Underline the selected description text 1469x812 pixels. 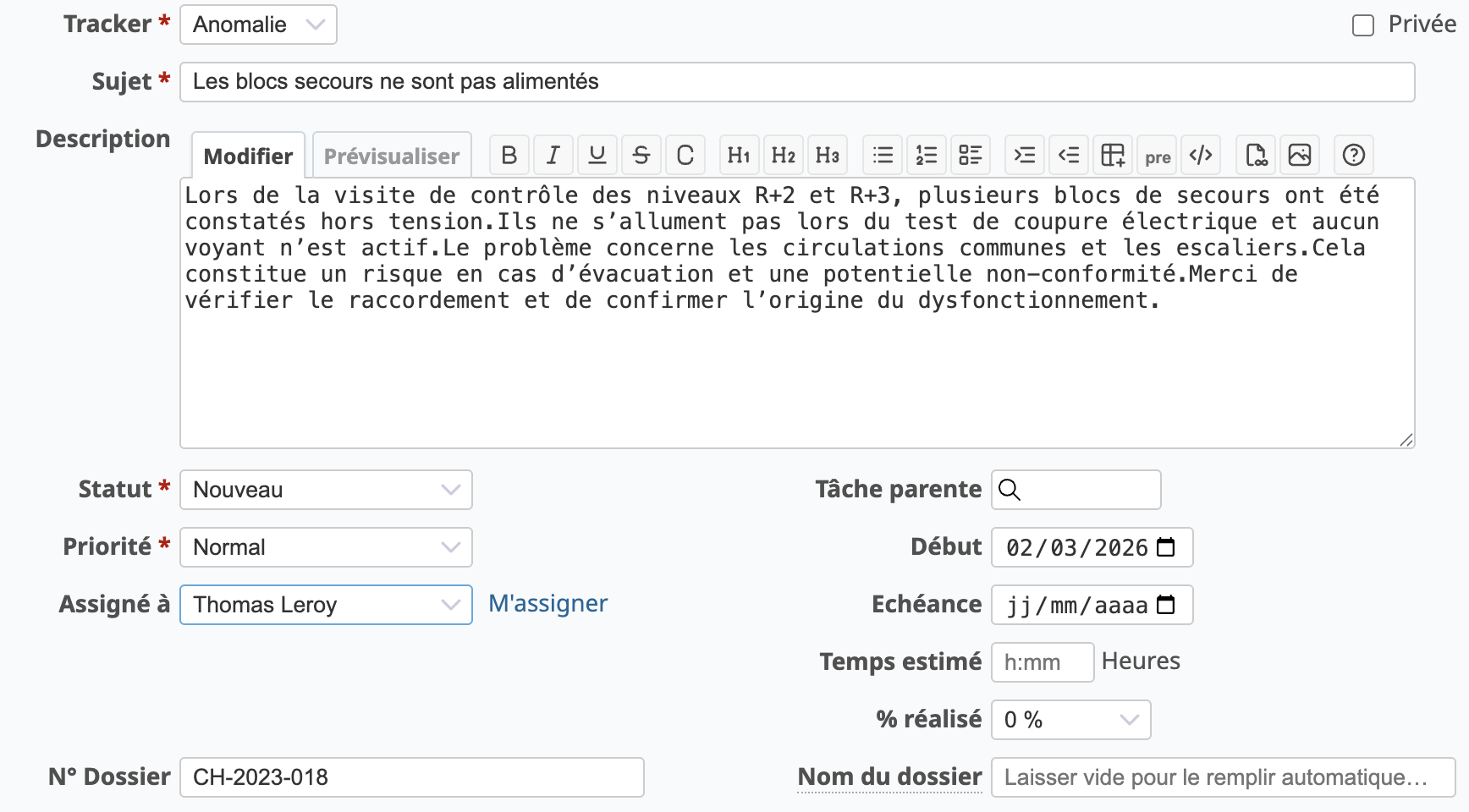pos(597,156)
